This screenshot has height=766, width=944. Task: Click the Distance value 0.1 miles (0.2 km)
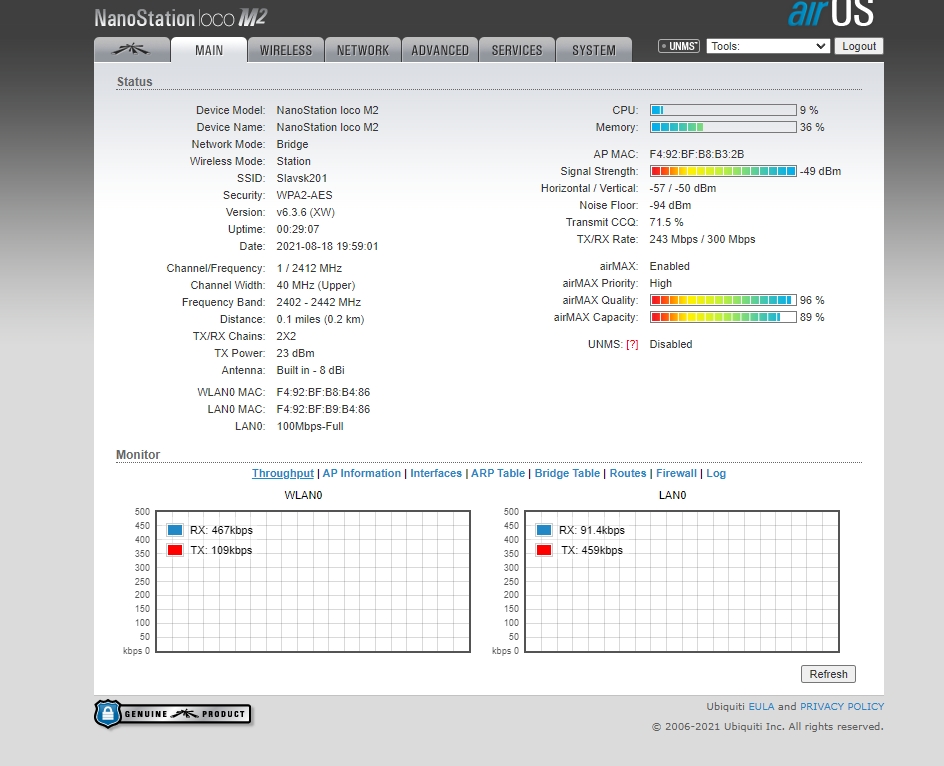point(320,319)
